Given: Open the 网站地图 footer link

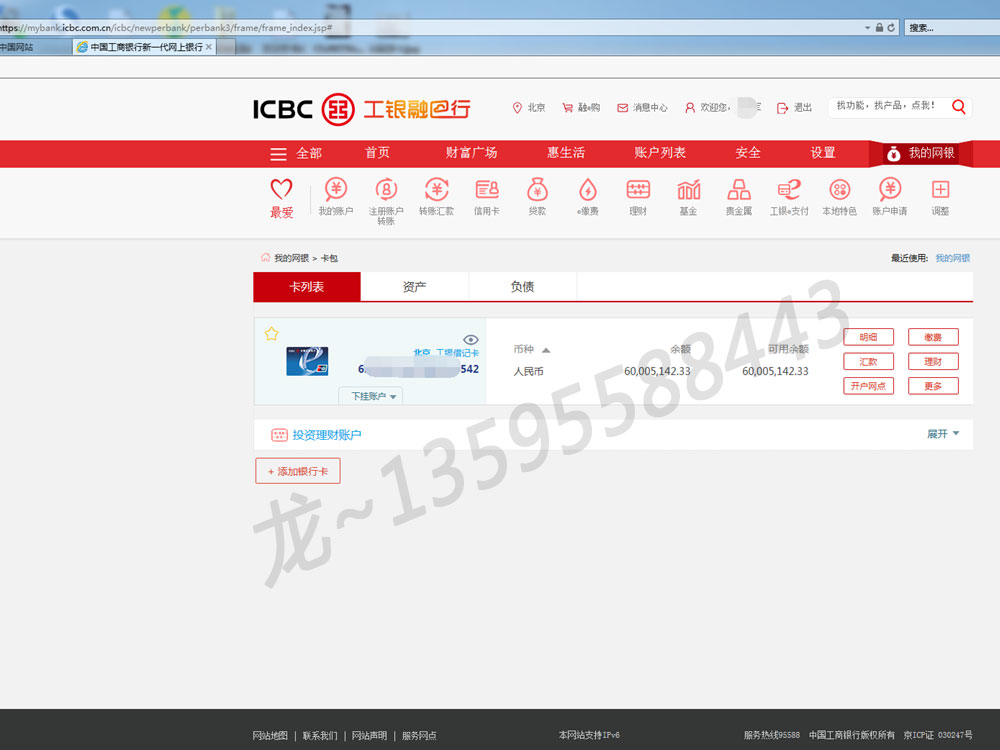Looking at the screenshot, I should click(270, 735).
